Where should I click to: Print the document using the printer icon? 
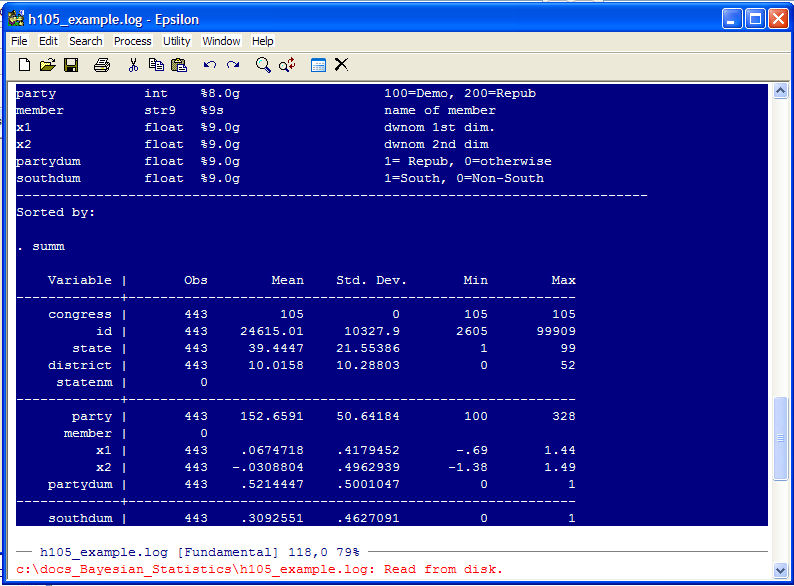coord(101,65)
